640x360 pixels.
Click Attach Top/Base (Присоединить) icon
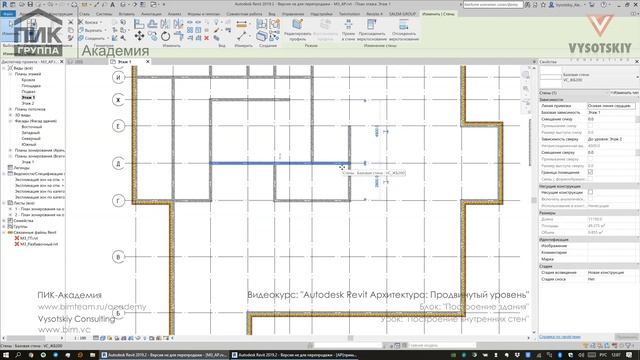point(371,30)
